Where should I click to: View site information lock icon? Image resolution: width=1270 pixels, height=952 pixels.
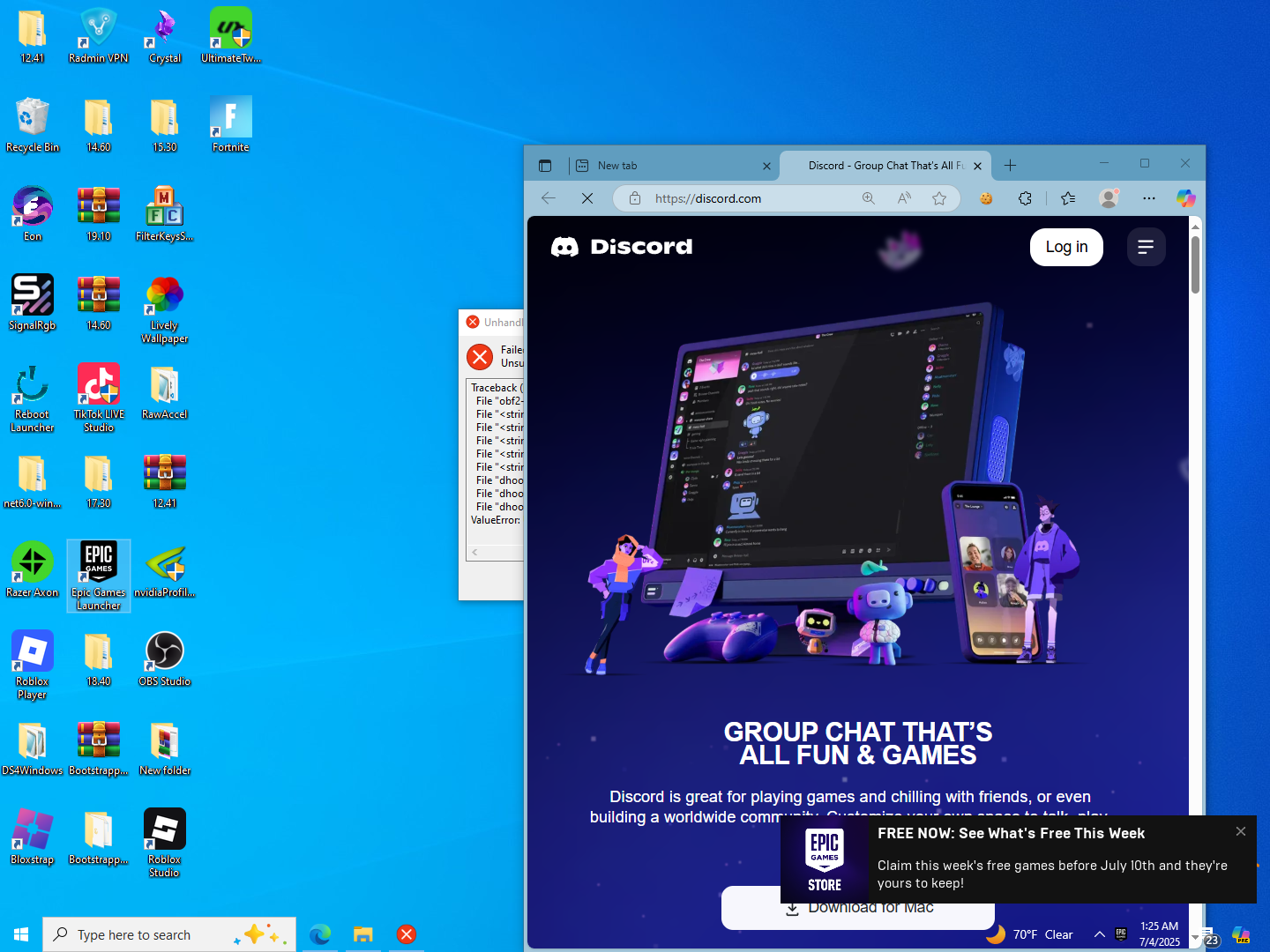pos(635,198)
